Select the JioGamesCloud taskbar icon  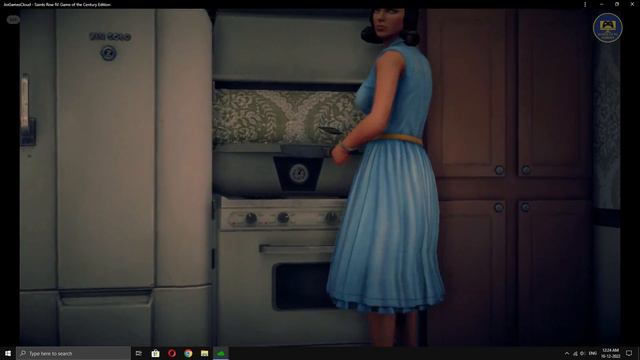(x=221, y=353)
